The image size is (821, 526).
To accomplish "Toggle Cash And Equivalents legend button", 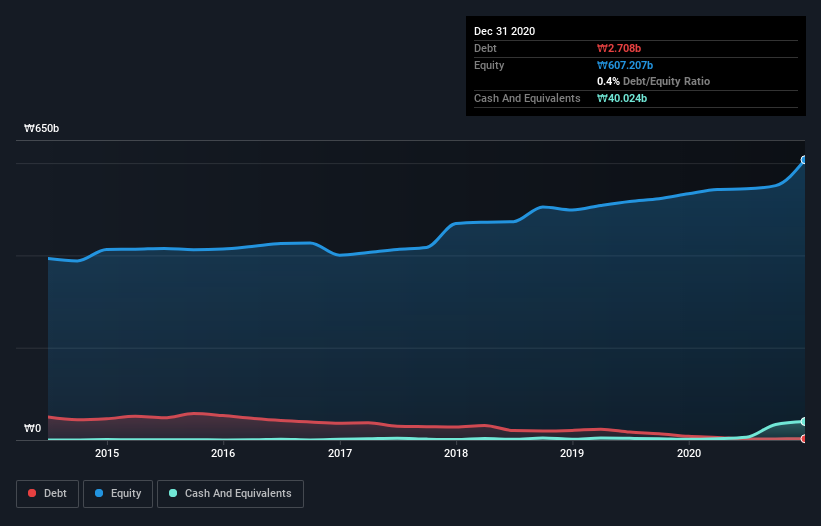I will 230,494.
